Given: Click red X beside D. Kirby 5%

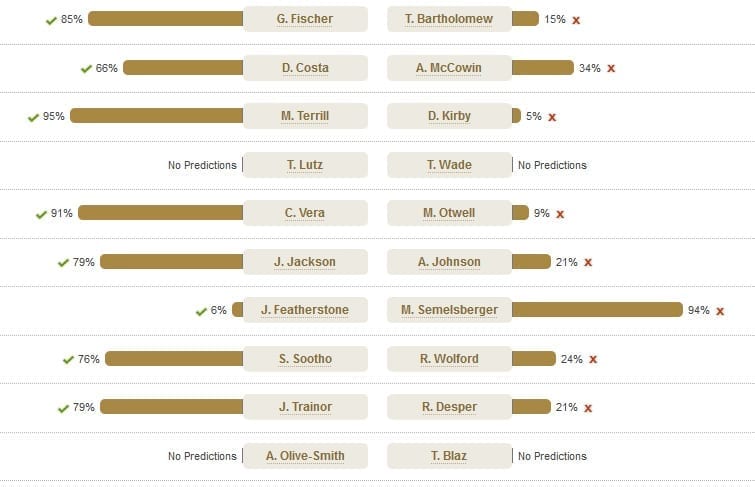Looking at the screenshot, I should pyautogui.click(x=552, y=117).
